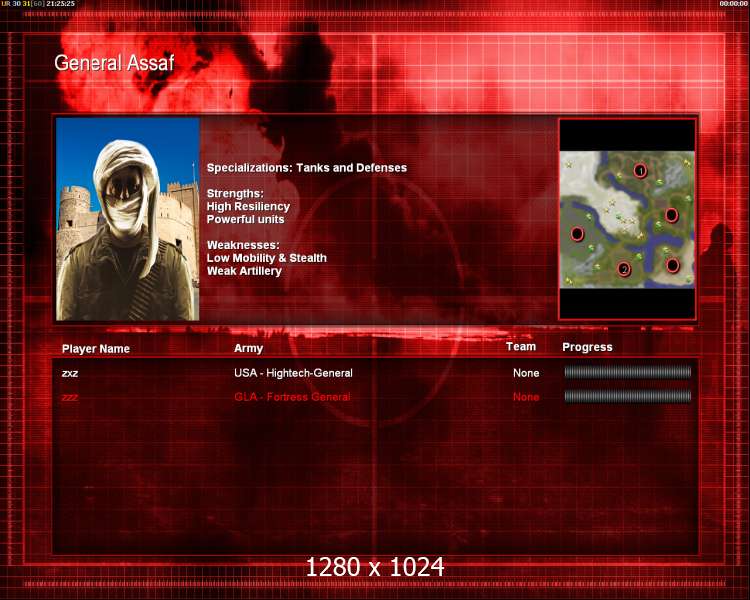
Task: Click start position marker 2 on minimap
Action: [624, 269]
